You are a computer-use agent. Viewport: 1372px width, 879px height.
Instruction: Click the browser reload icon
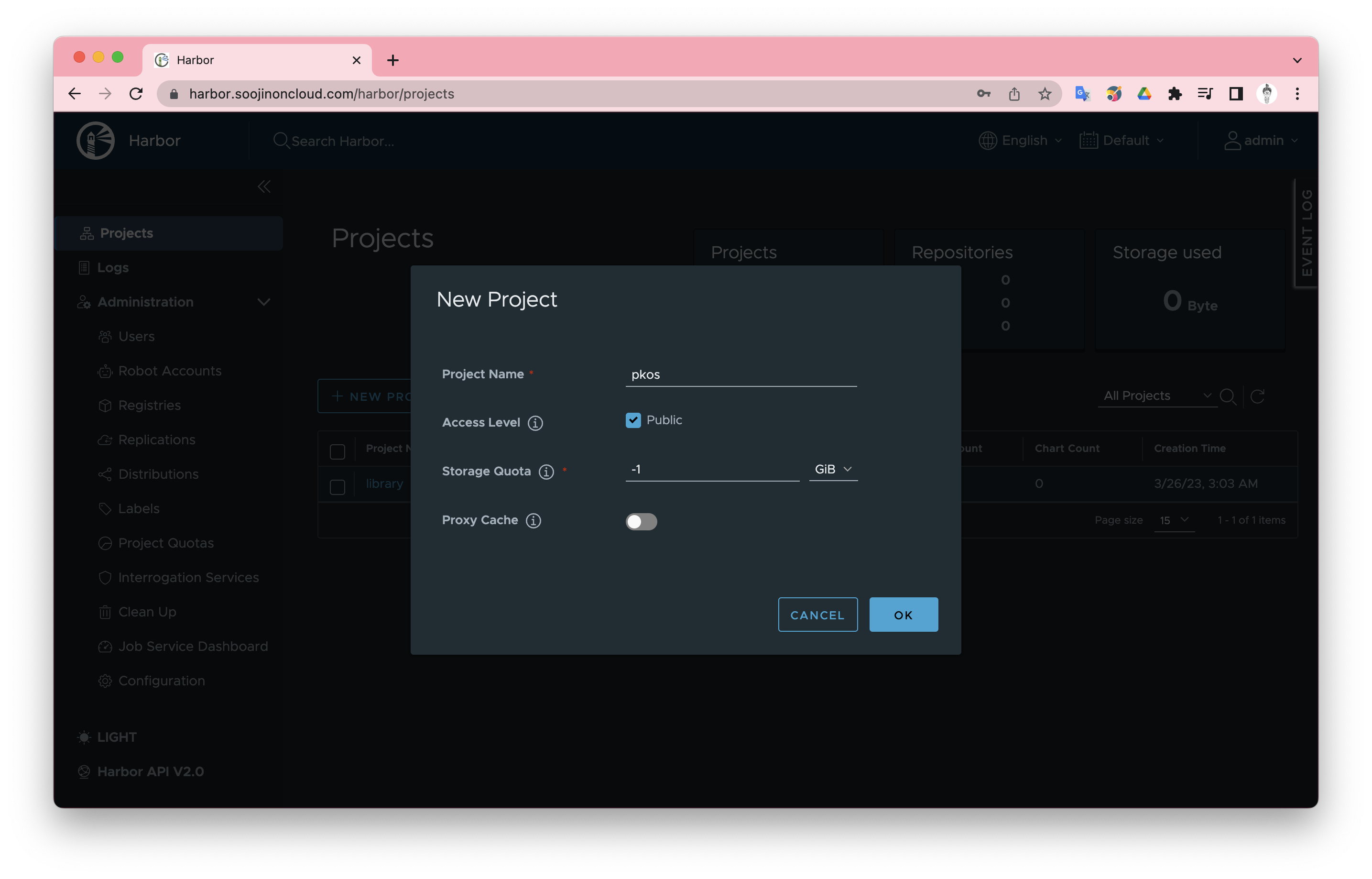pos(136,94)
